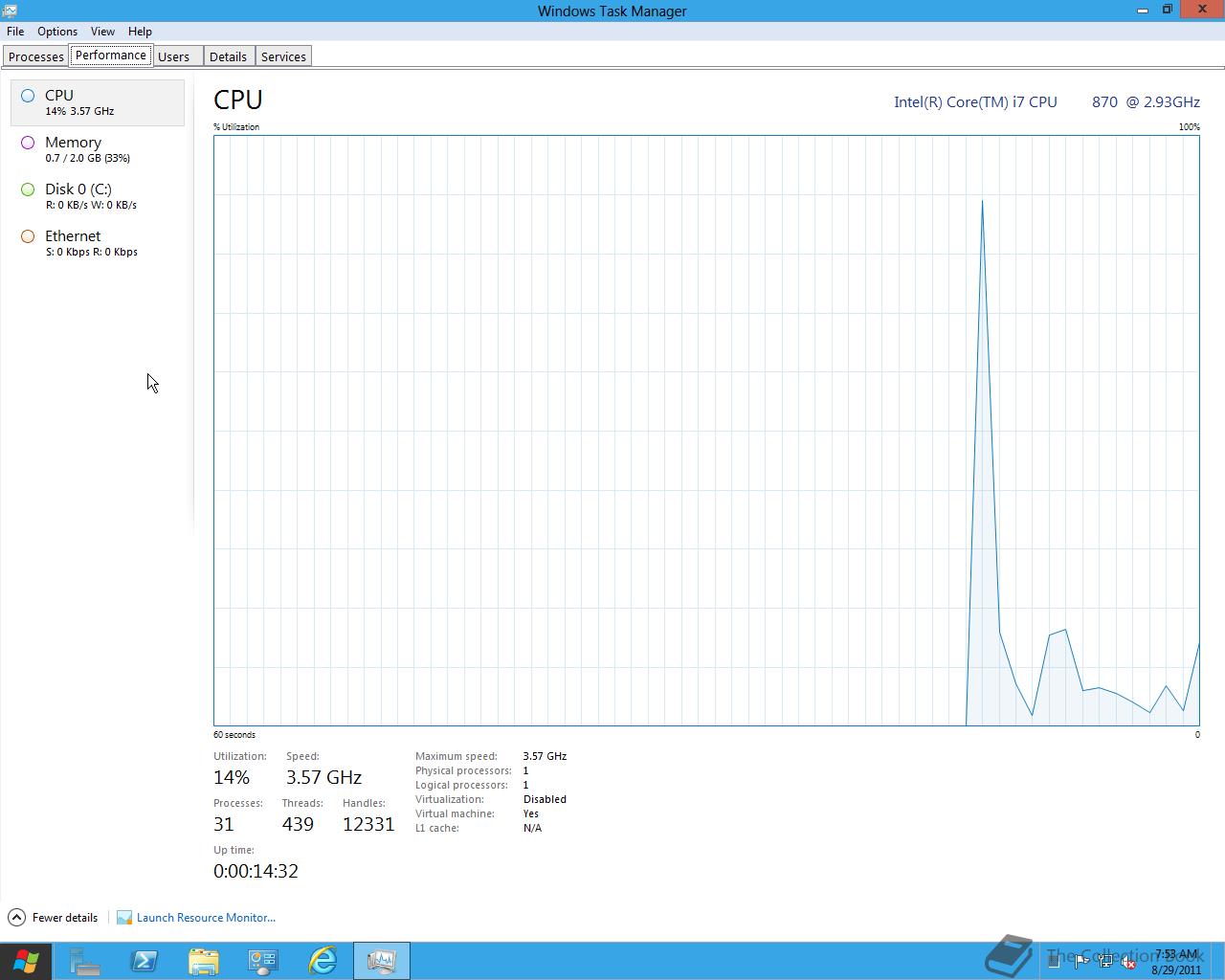Click the Virtual machine Yes value
This screenshot has height=980, width=1225.
531,813
